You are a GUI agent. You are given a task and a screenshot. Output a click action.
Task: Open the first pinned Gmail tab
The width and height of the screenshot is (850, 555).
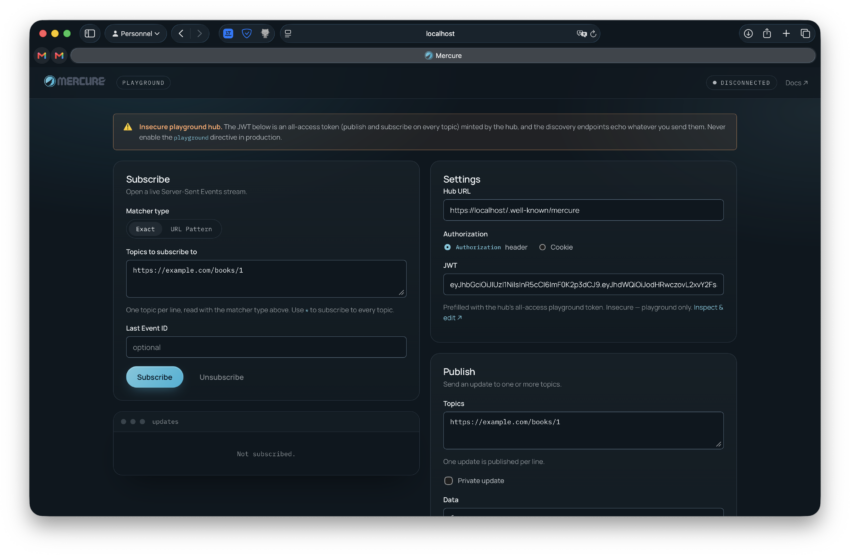(42, 55)
